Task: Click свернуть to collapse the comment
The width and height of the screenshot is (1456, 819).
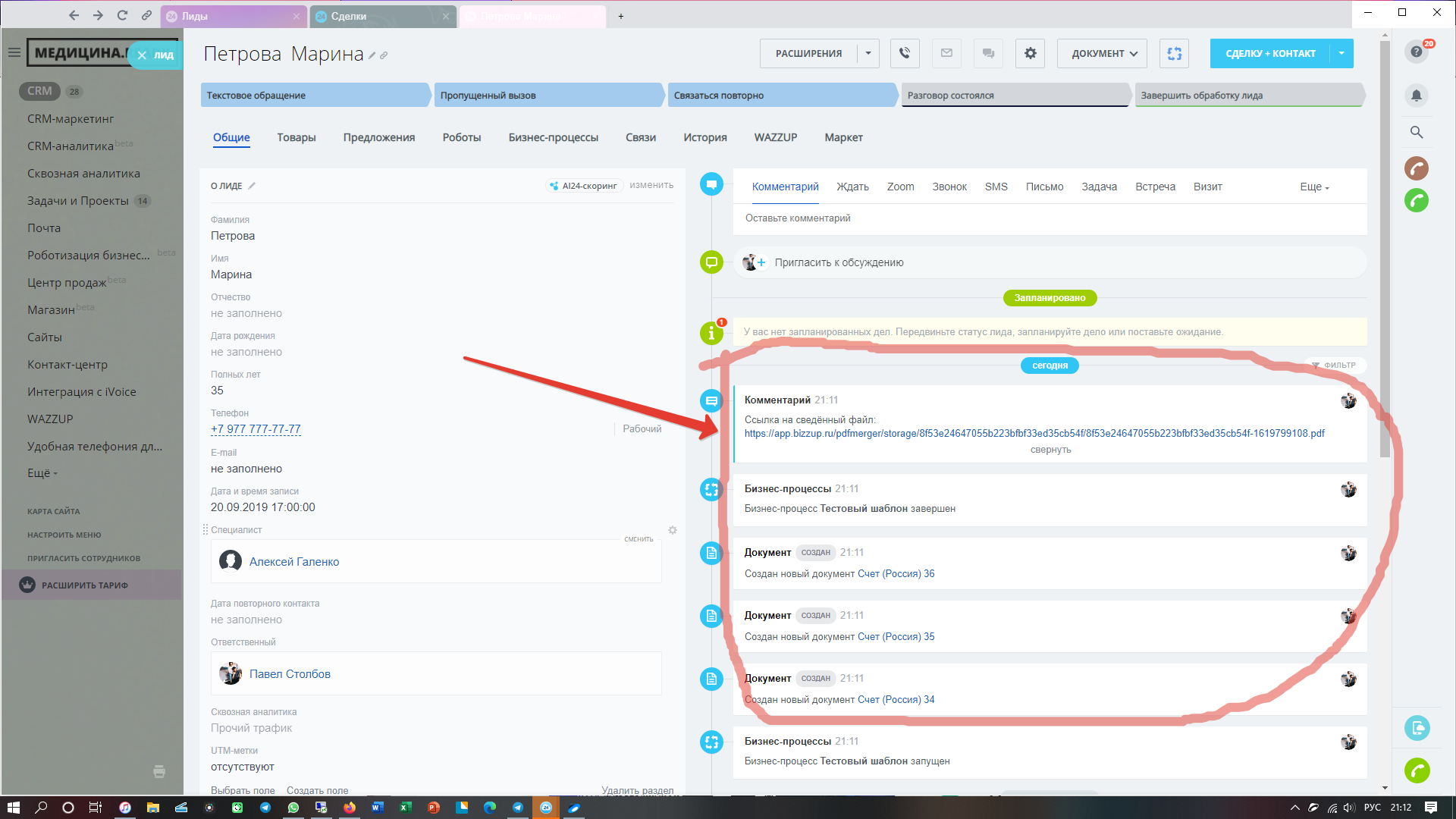Action: (1050, 450)
